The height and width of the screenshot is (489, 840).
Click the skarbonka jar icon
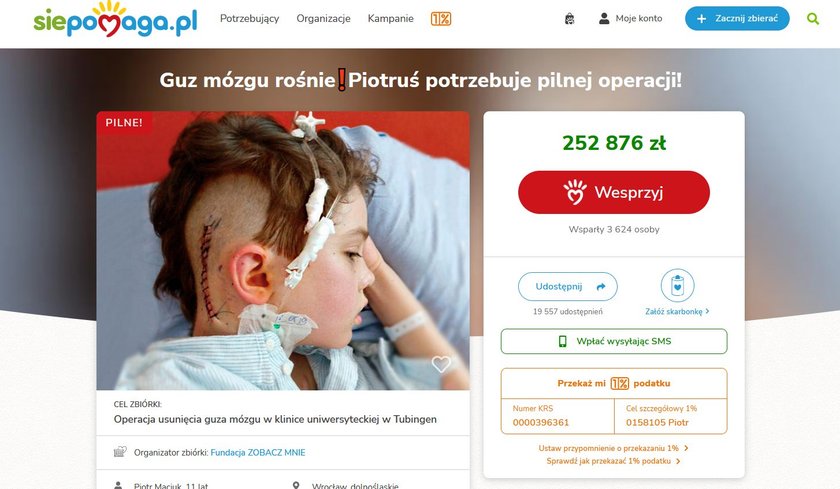click(x=677, y=285)
